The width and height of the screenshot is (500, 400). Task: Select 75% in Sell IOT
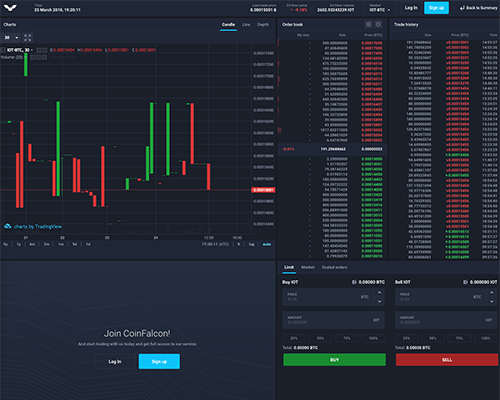click(459, 338)
